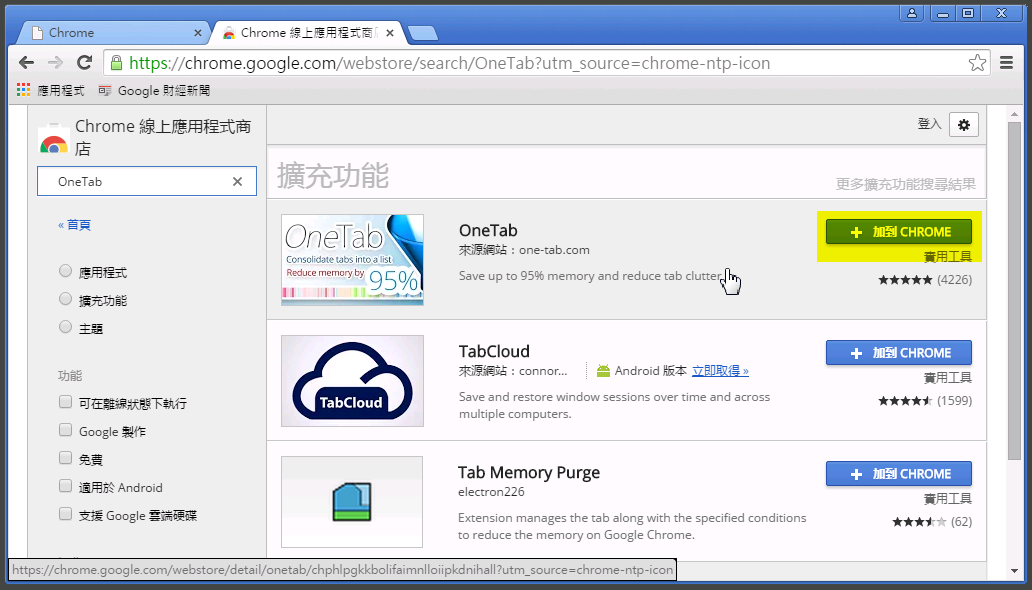Click the green padlock security icon
Screen dimensions: 1032x590
click(x=116, y=63)
